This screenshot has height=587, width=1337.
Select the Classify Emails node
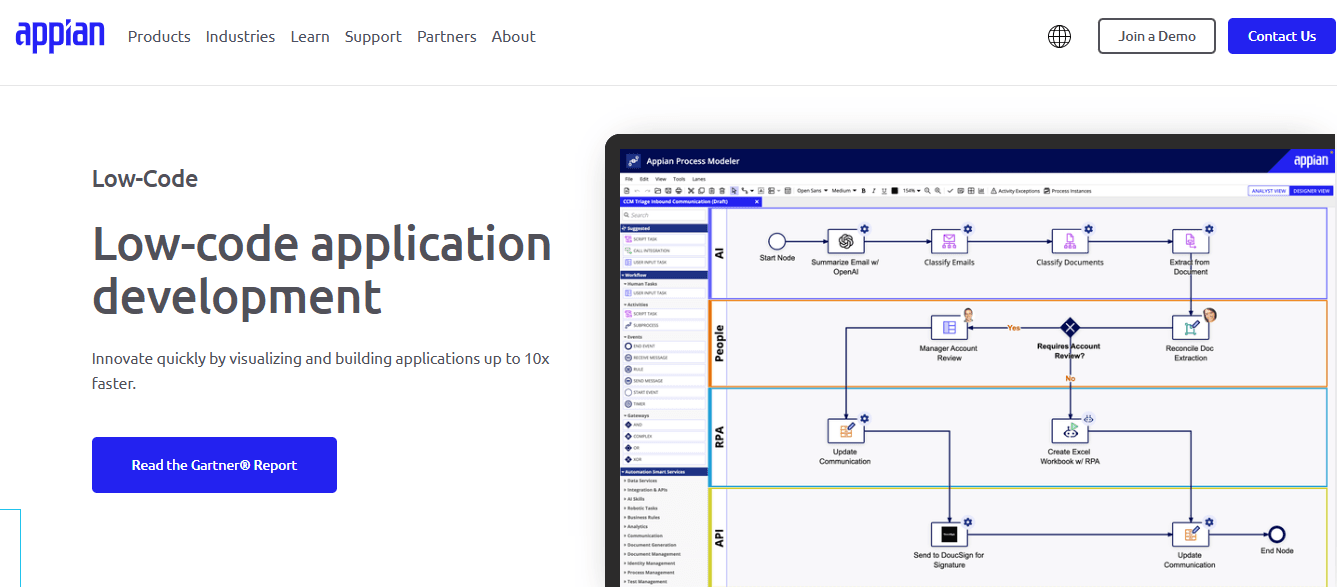(949, 241)
